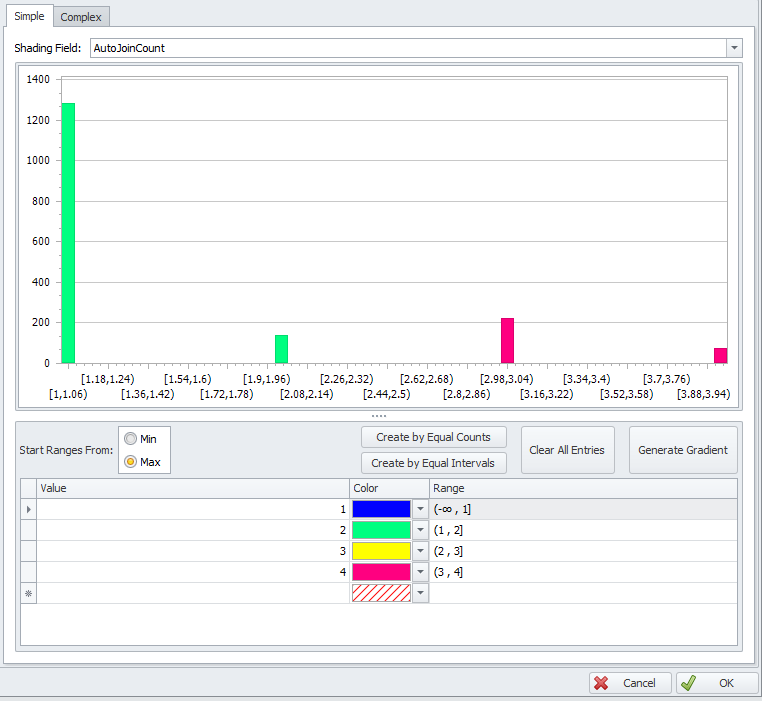Screen dimensions: 762x701
Task: Click the Generate Gradient button
Action: 683,450
